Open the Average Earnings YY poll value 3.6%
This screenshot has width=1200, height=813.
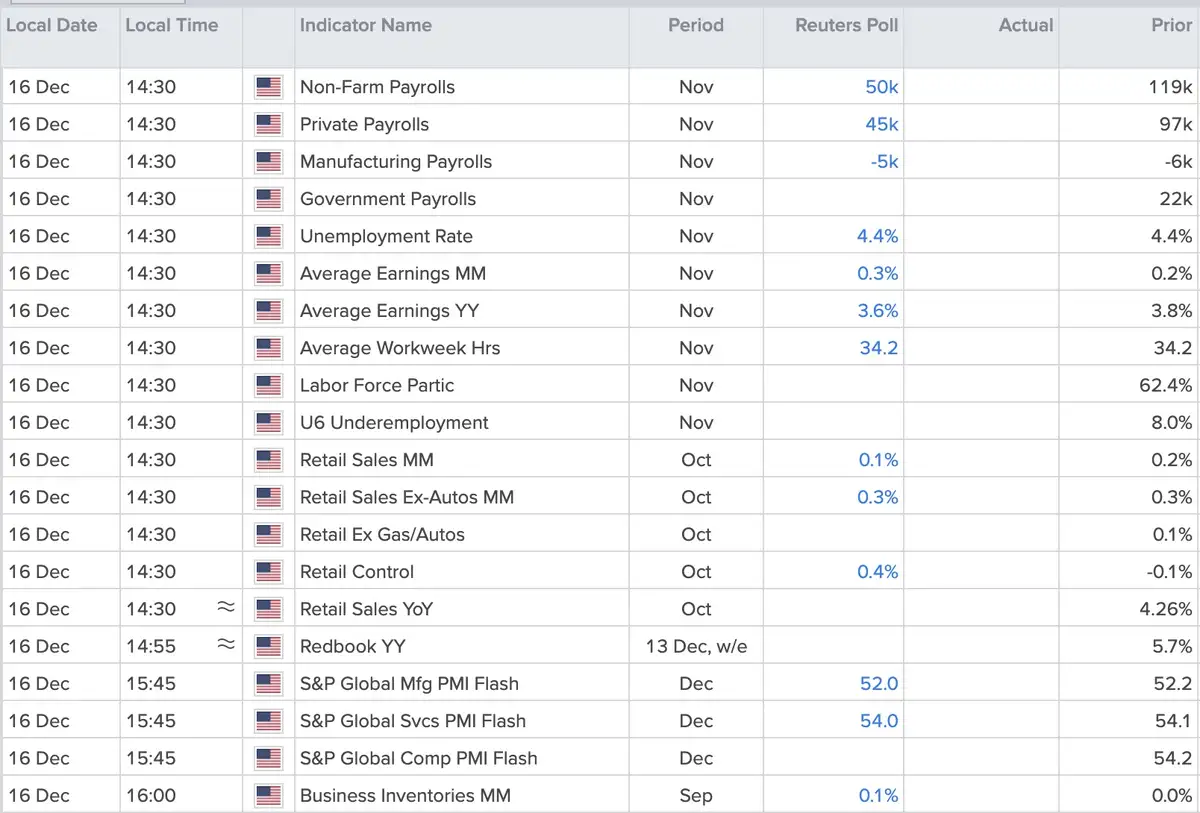tap(878, 311)
